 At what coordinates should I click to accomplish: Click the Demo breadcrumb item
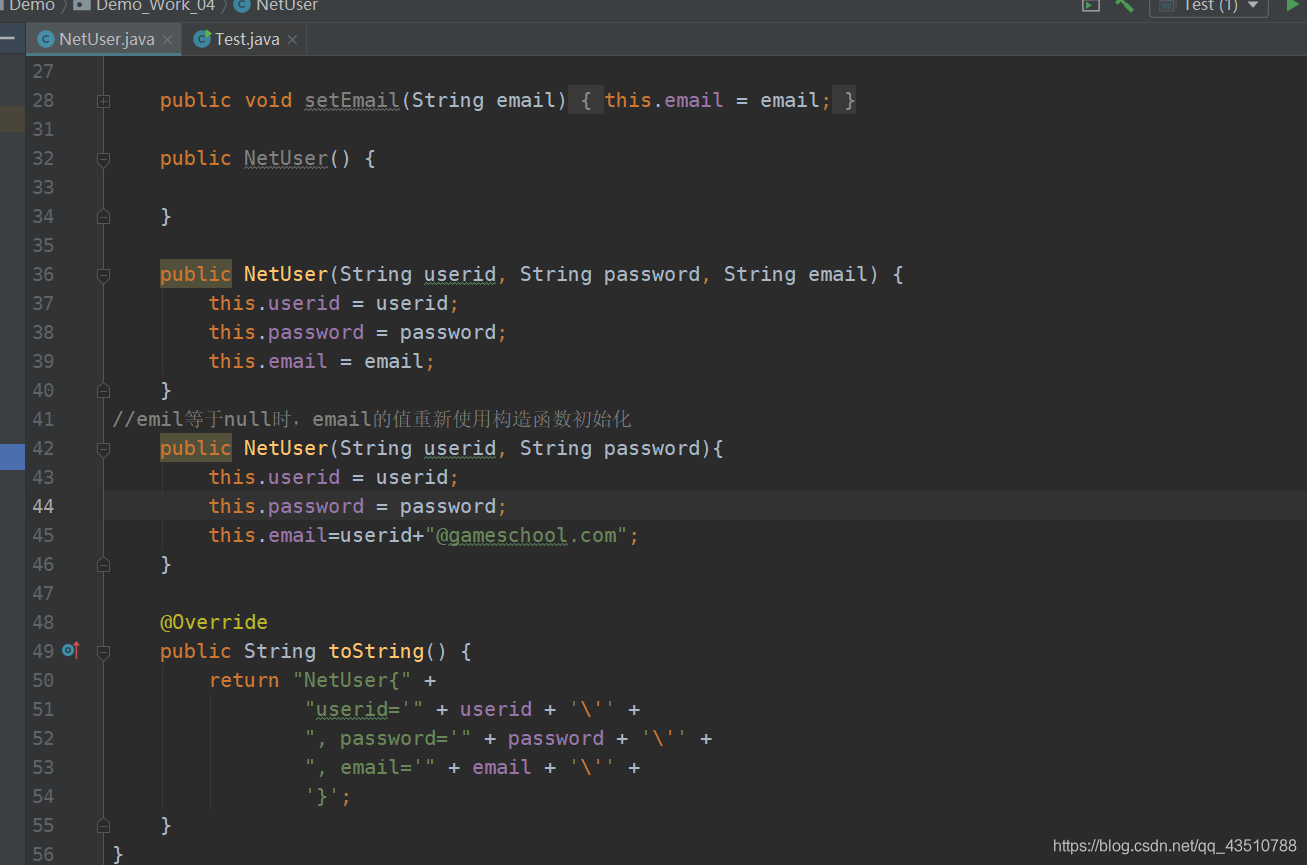(31, 6)
